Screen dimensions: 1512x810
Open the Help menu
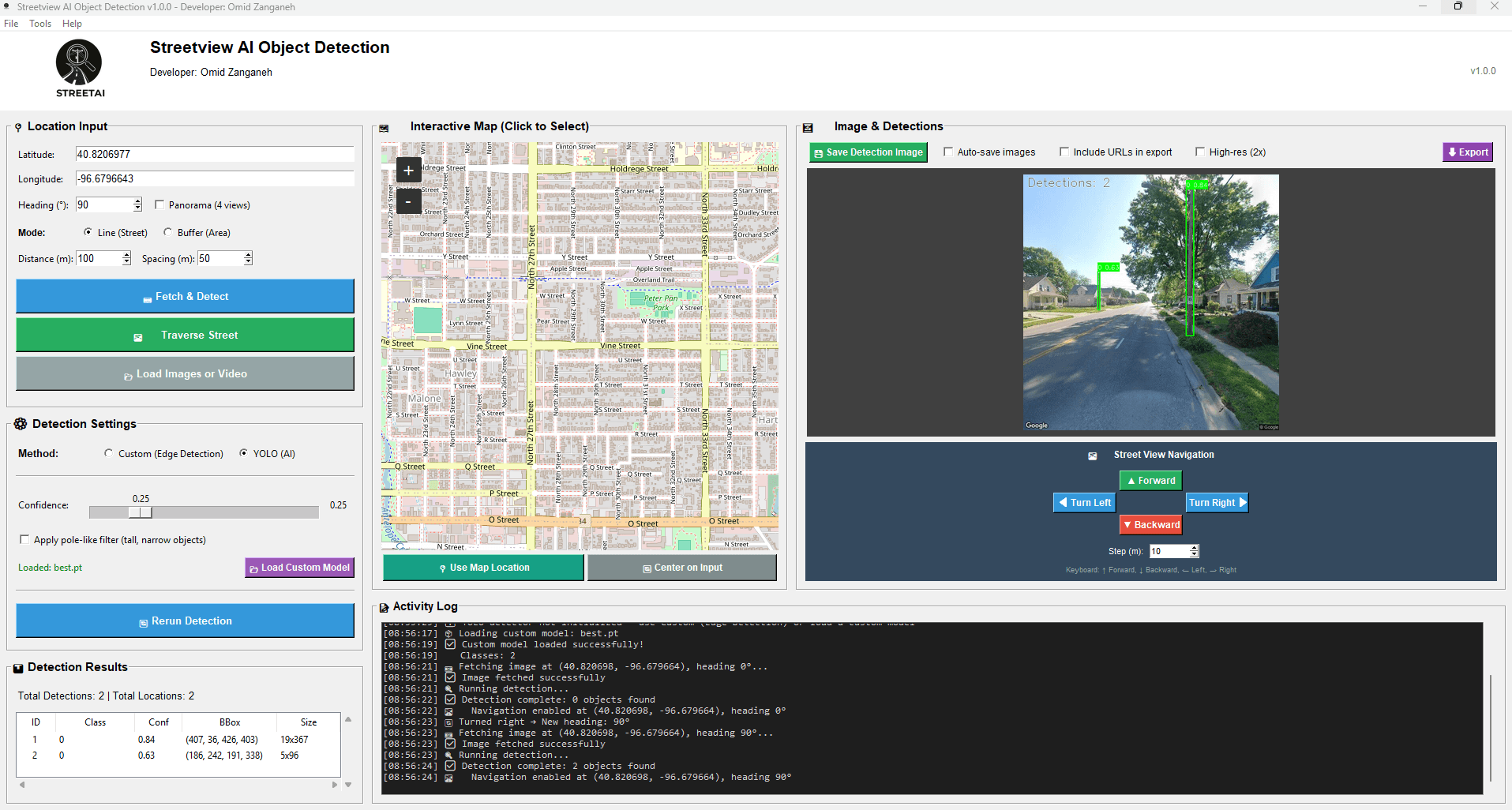click(x=72, y=23)
